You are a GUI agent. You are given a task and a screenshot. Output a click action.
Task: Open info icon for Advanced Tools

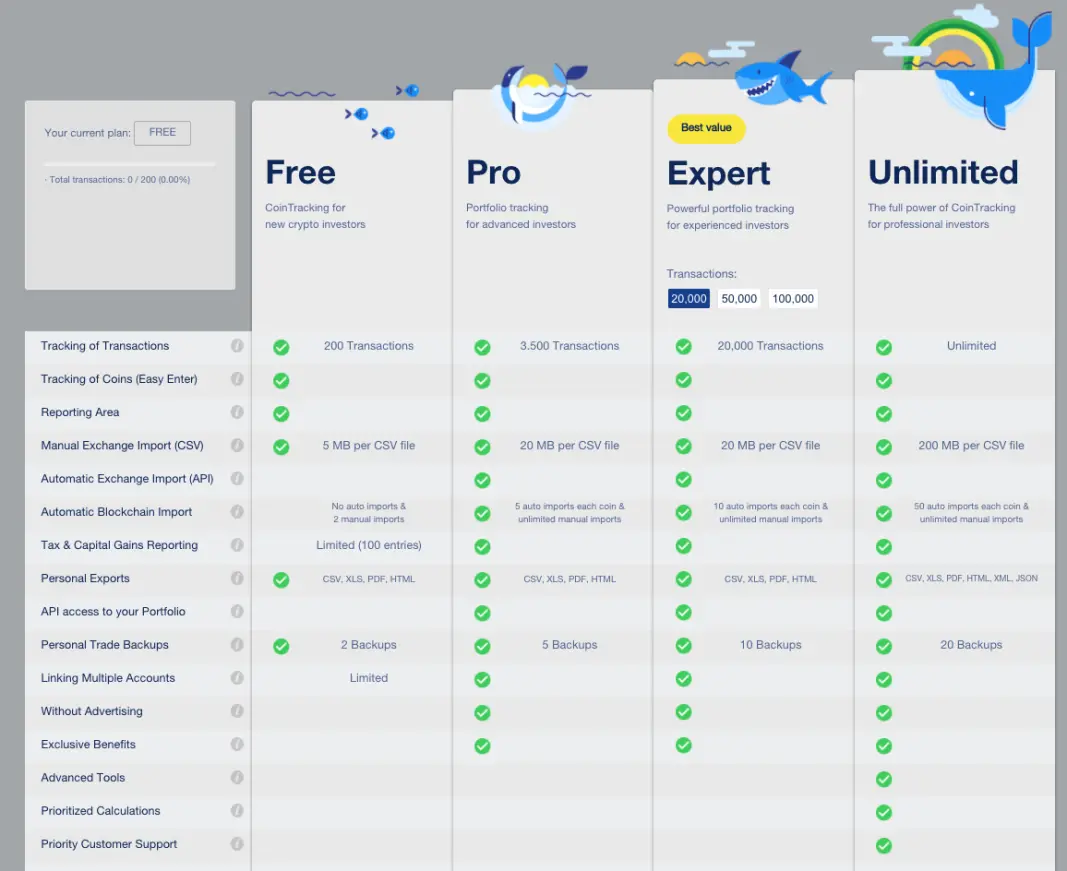[x=237, y=777]
